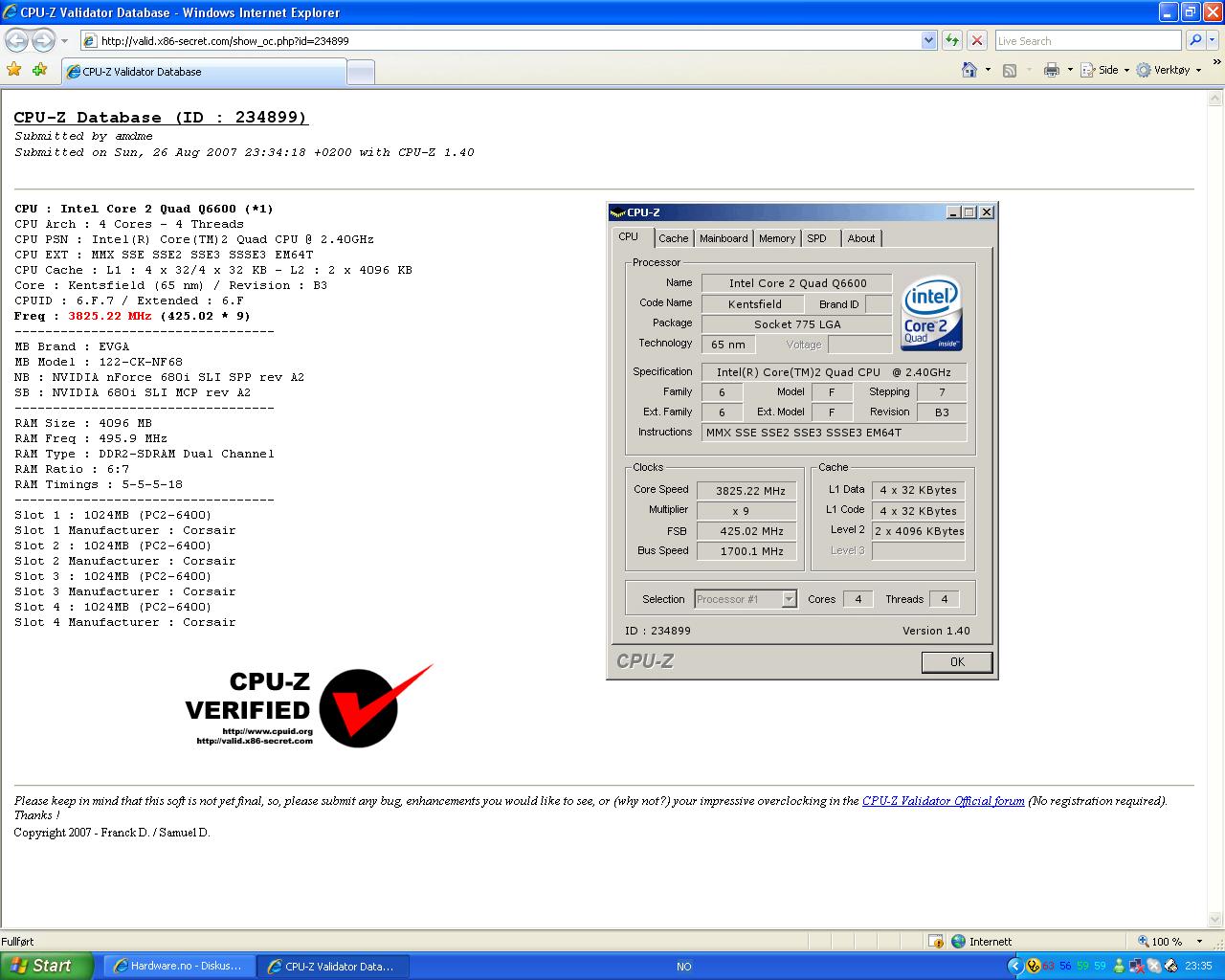The image size is (1225, 980).
Task: Click the red 3825.22 MHz frequency text
Action: [x=110, y=316]
